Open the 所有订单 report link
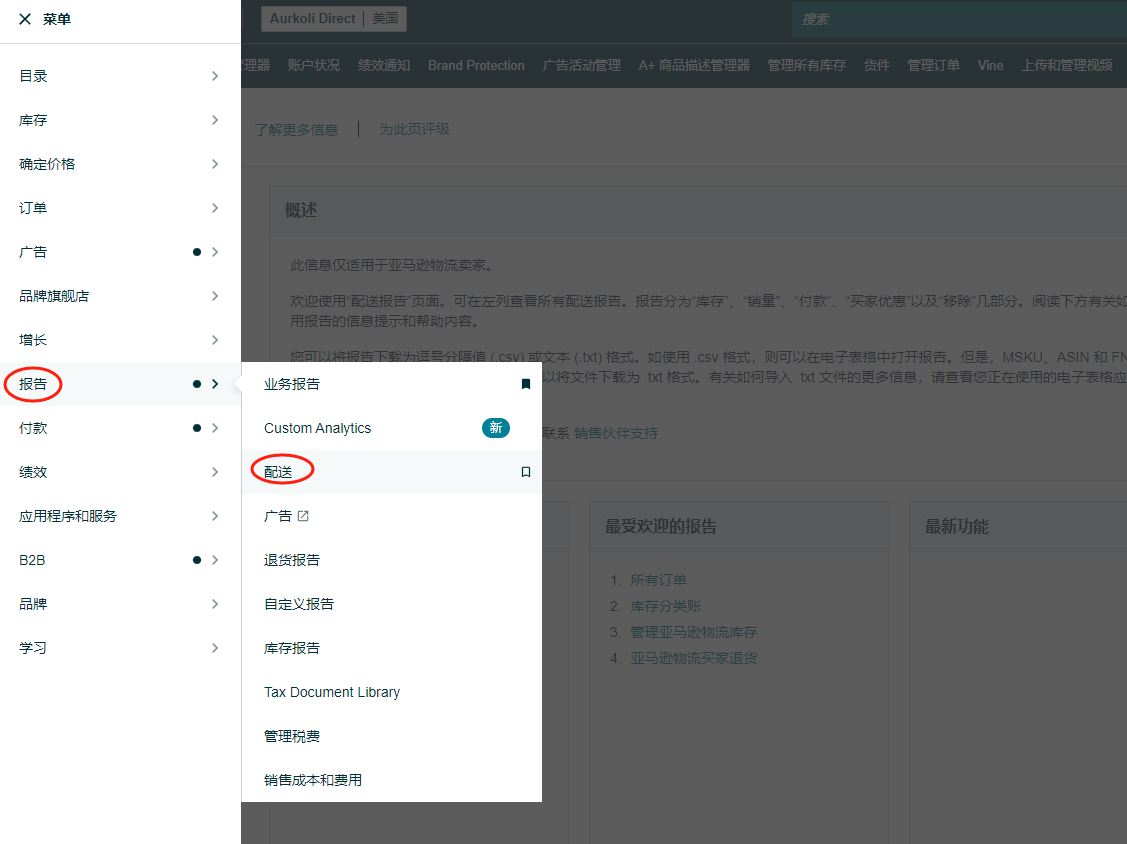1127x844 pixels. pyautogui.click(x=658, y=580)
